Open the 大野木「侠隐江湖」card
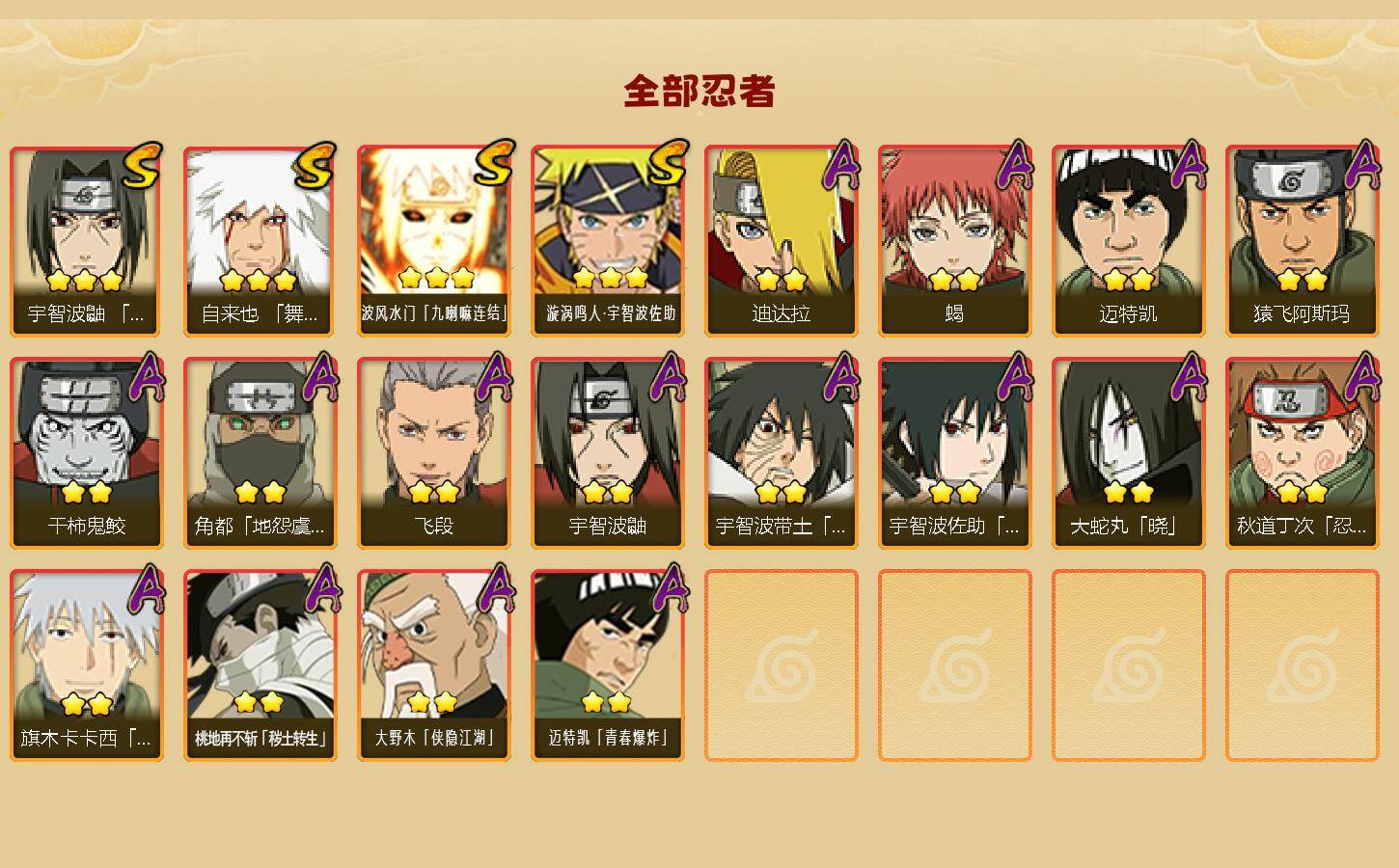 (433, 665)
